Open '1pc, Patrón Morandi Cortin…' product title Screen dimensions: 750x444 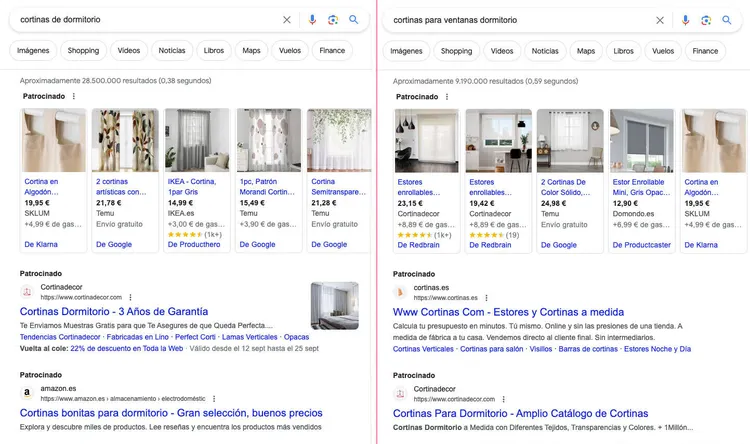pyautogui.click(x=267, y=187)
